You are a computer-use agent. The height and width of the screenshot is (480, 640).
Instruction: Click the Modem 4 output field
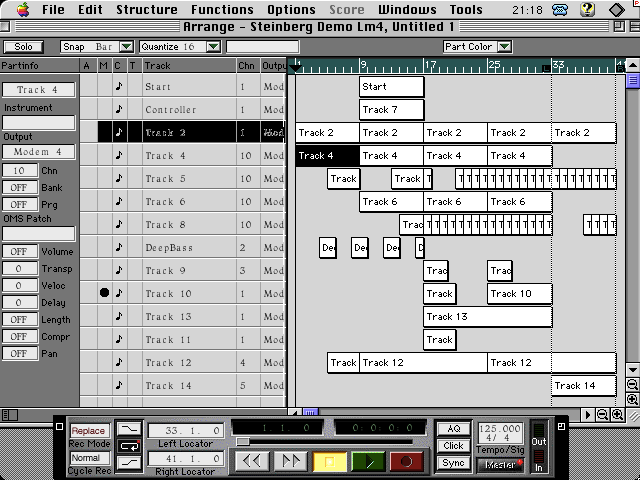click(39, 151)
